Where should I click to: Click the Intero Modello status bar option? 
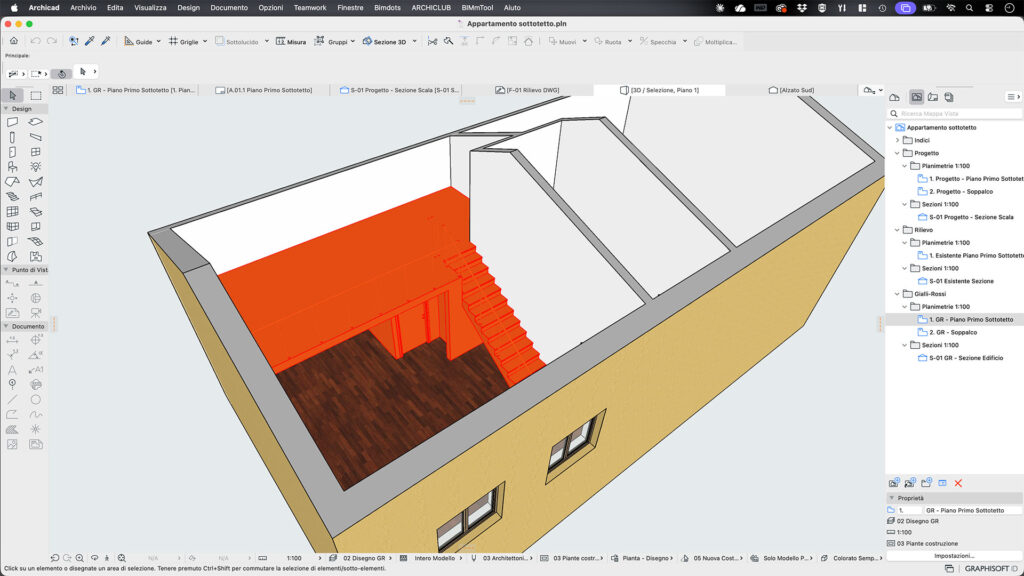click(429, 558)
